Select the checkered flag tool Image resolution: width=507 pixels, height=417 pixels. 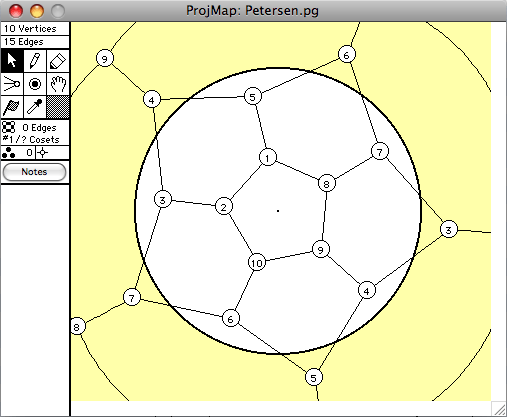pyautogui.click(x=12, y=107)
